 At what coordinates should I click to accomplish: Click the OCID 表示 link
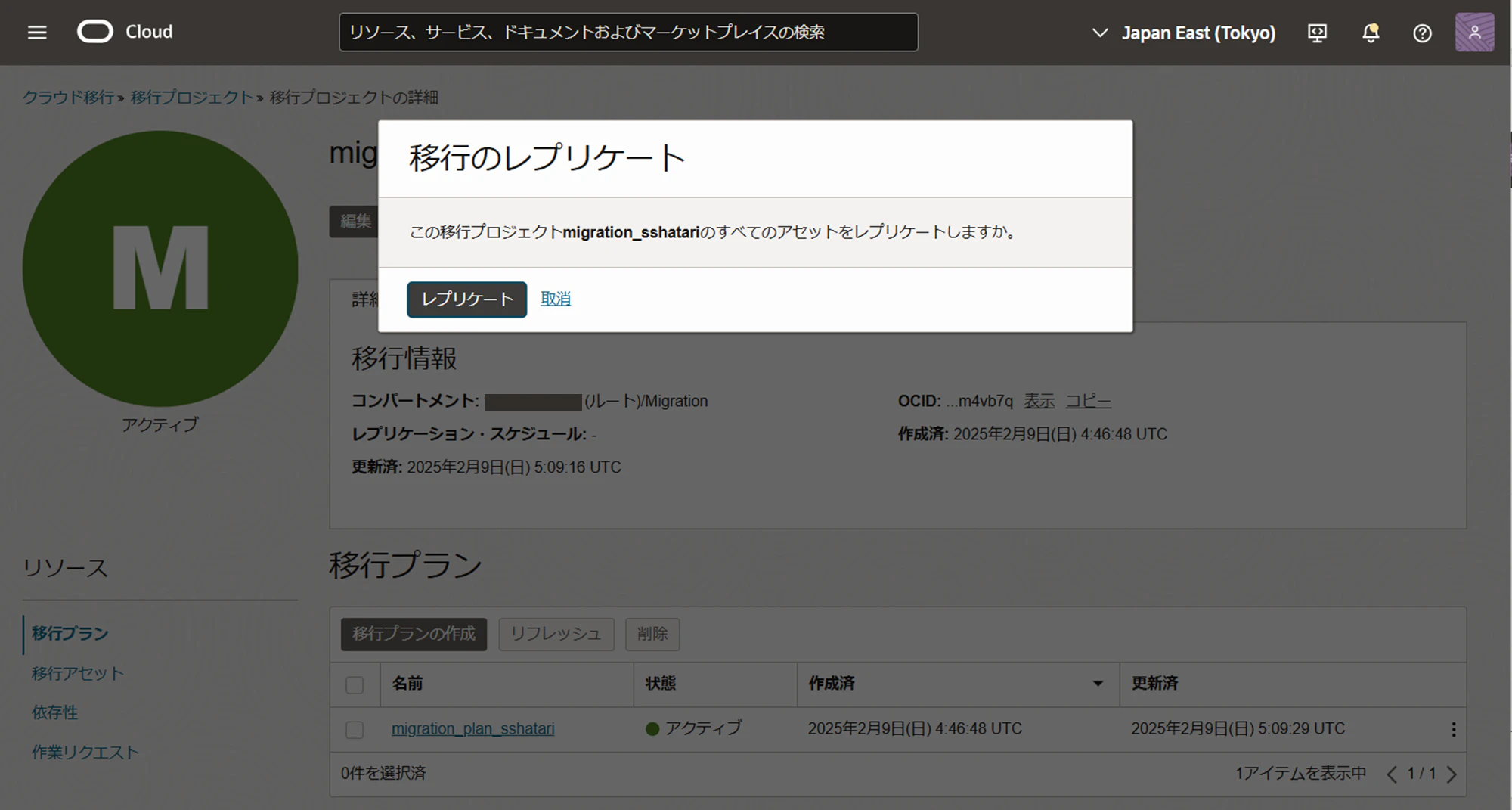(1039, 401)
